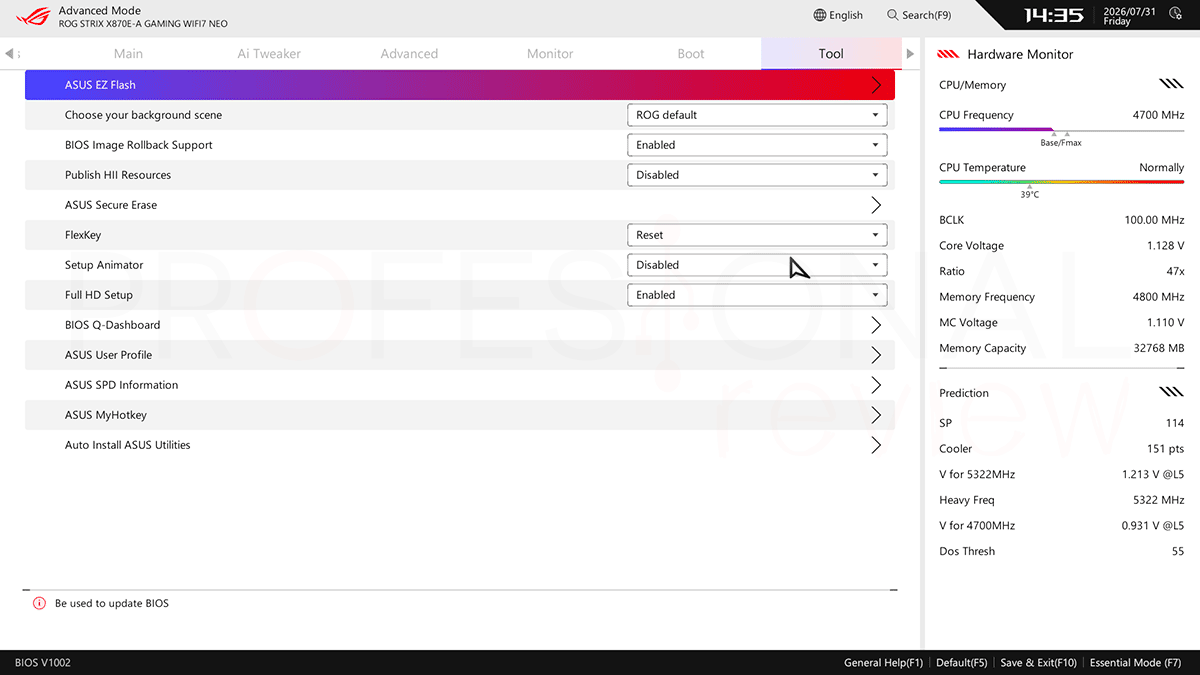Open Full HD Setup dropdown
The width and height of the screenshot is (1200, 675).
[757, 295]
